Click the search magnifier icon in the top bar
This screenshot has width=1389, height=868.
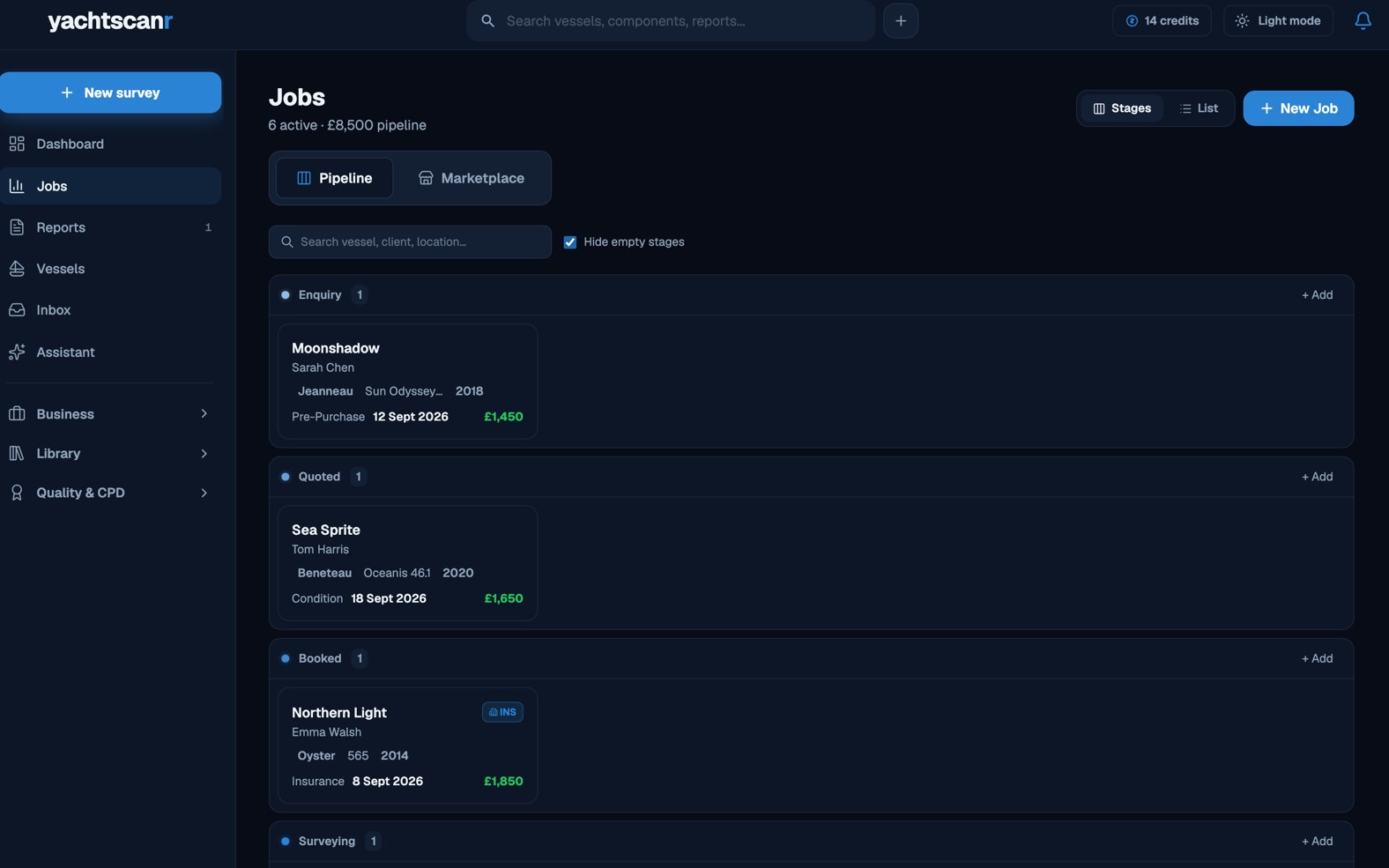[x=487, y=20]
